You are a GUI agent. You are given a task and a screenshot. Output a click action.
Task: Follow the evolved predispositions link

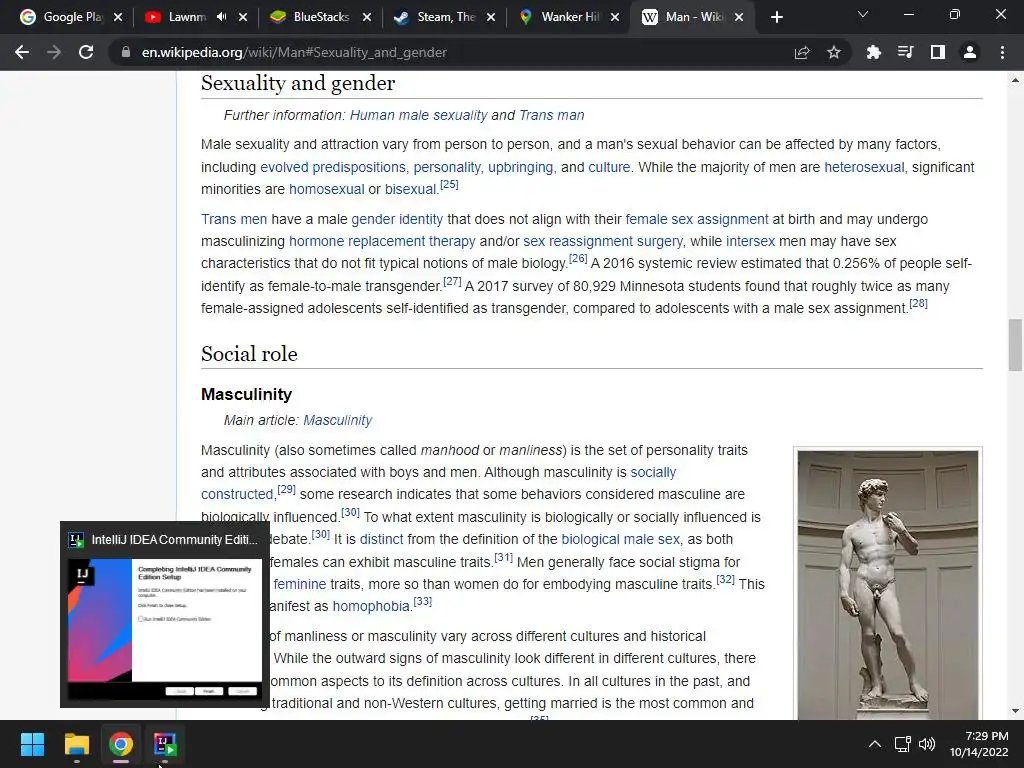point(333,167)
